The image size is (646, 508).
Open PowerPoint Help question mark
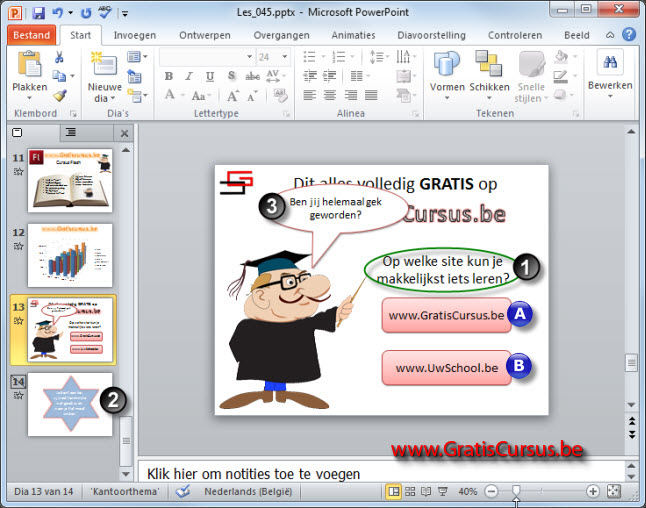629,35
